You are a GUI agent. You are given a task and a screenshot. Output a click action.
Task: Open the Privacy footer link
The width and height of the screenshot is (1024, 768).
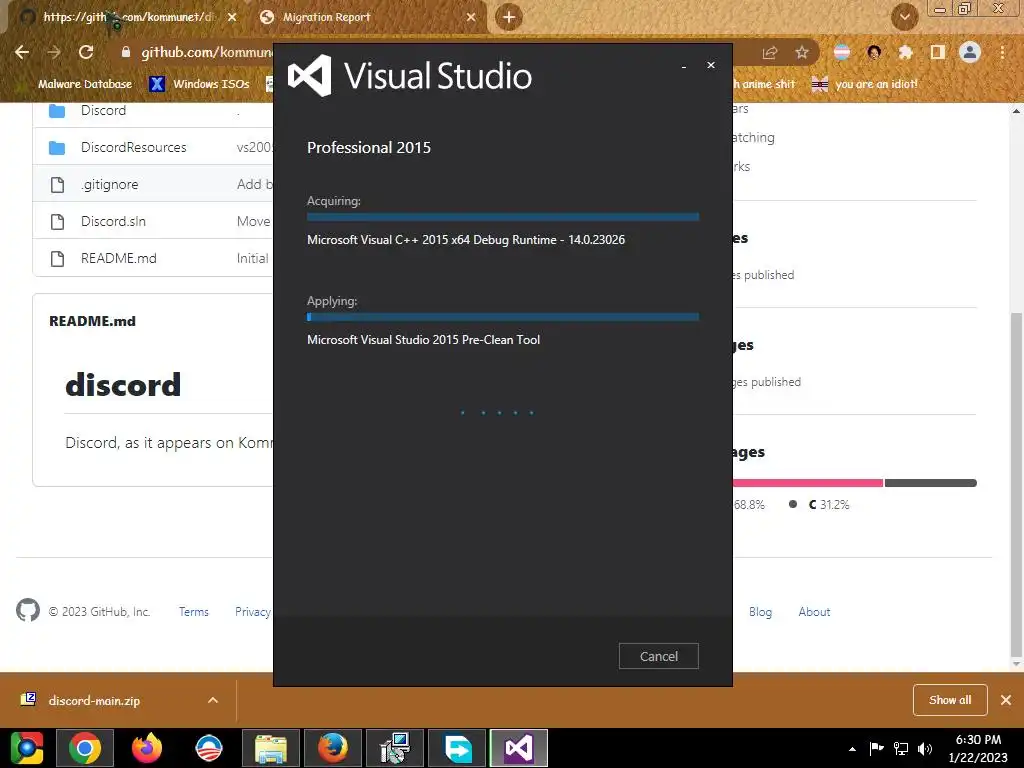pos(253,612)
